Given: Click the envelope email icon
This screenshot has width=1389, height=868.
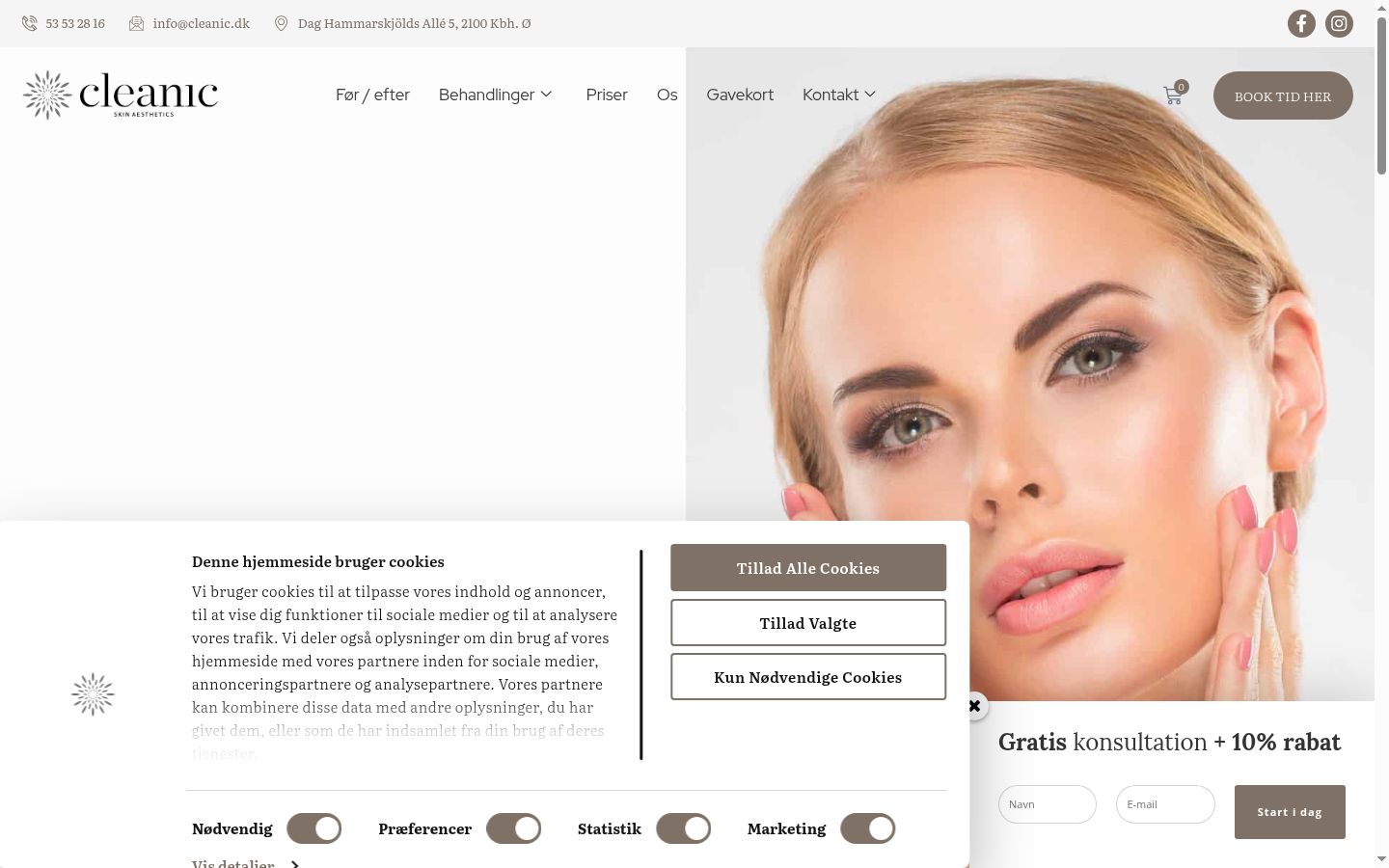Looking at the screenshot, I should (136, 23).
